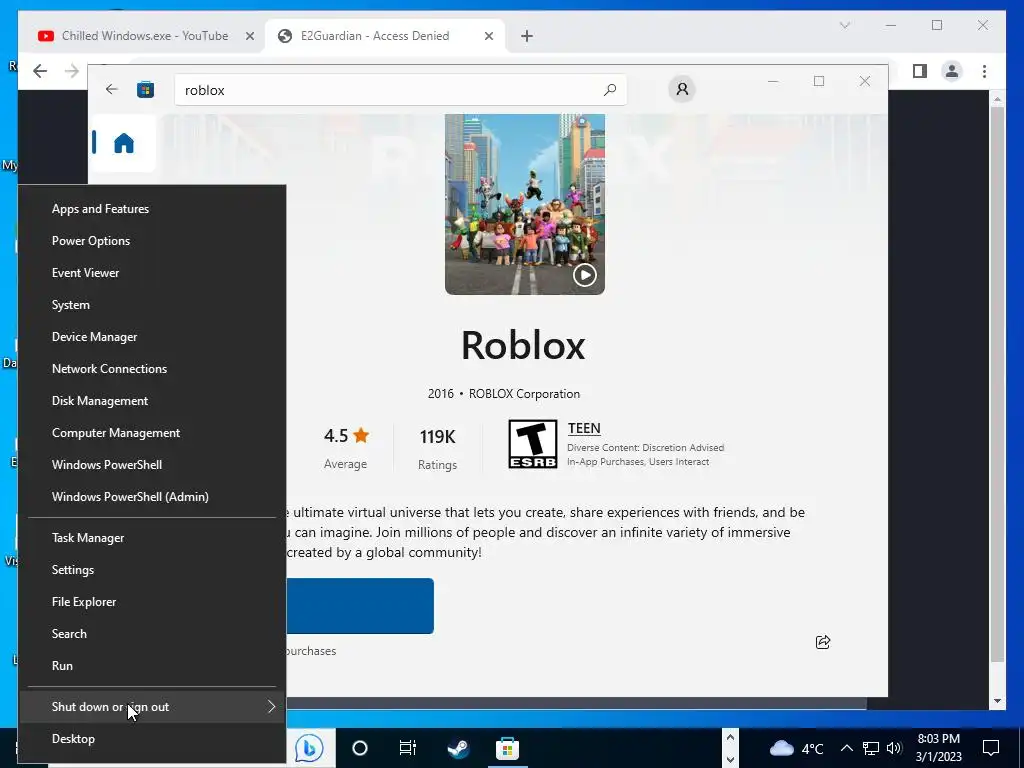This screenshot has height=768, width=1024.
Task: Switch to Chilled Windows.exe YouTube tab
Action: tap(144, 36)
